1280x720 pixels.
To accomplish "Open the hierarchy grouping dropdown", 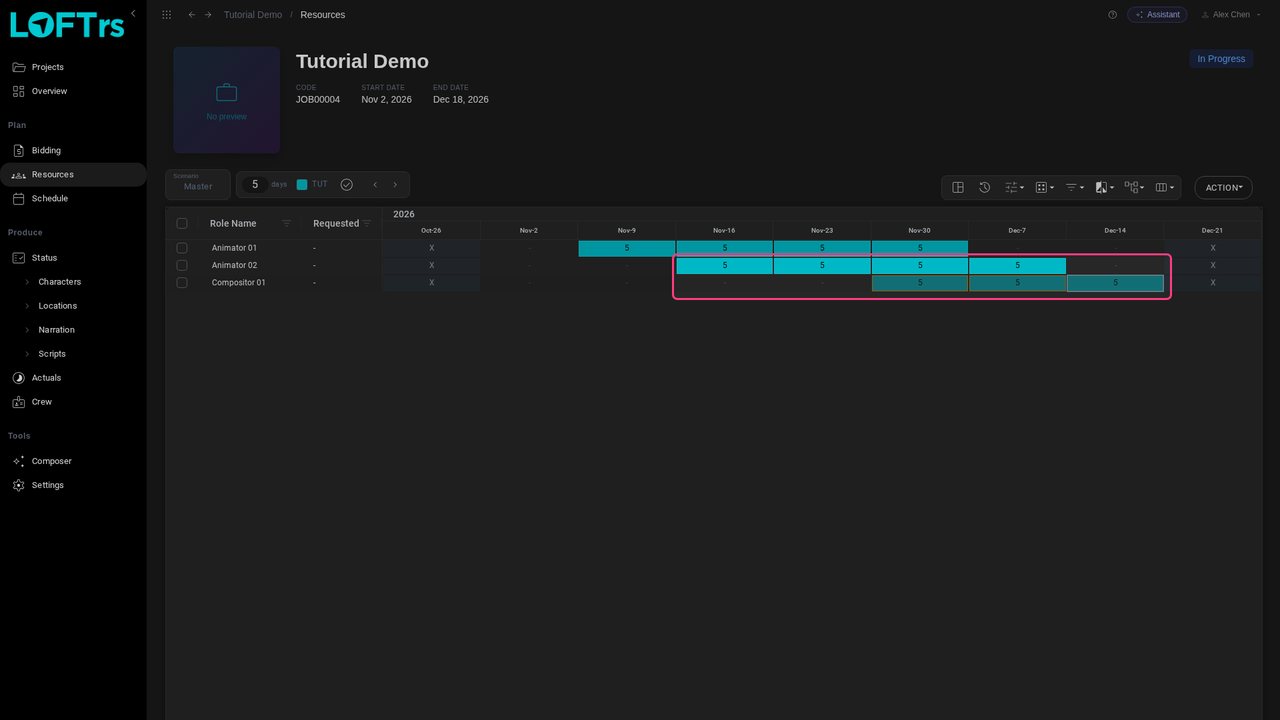I will (x=1134, y=187).
